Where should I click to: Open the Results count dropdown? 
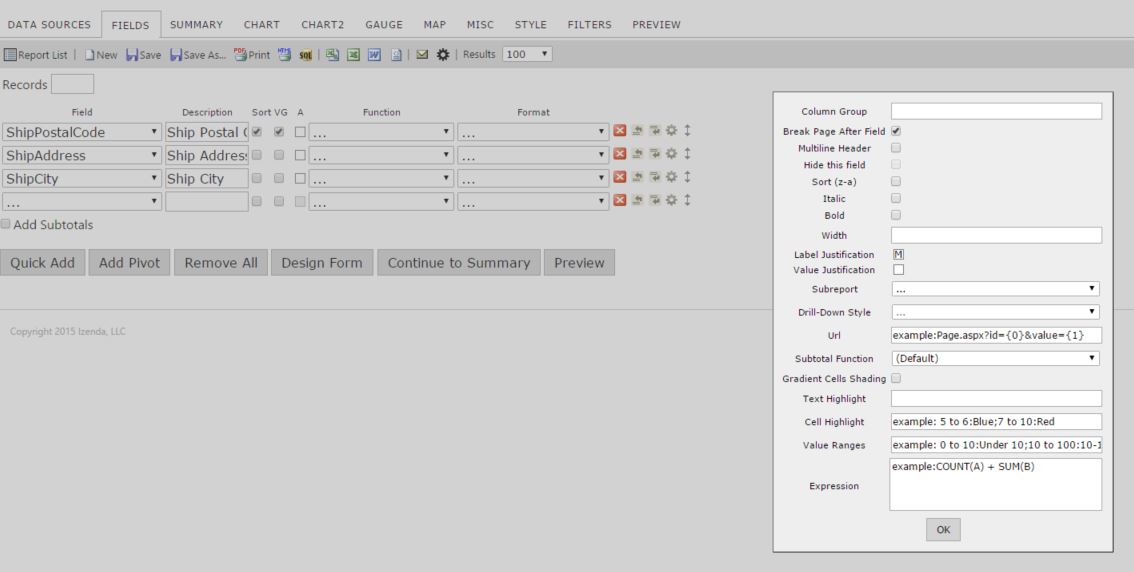tap(527, 54)
